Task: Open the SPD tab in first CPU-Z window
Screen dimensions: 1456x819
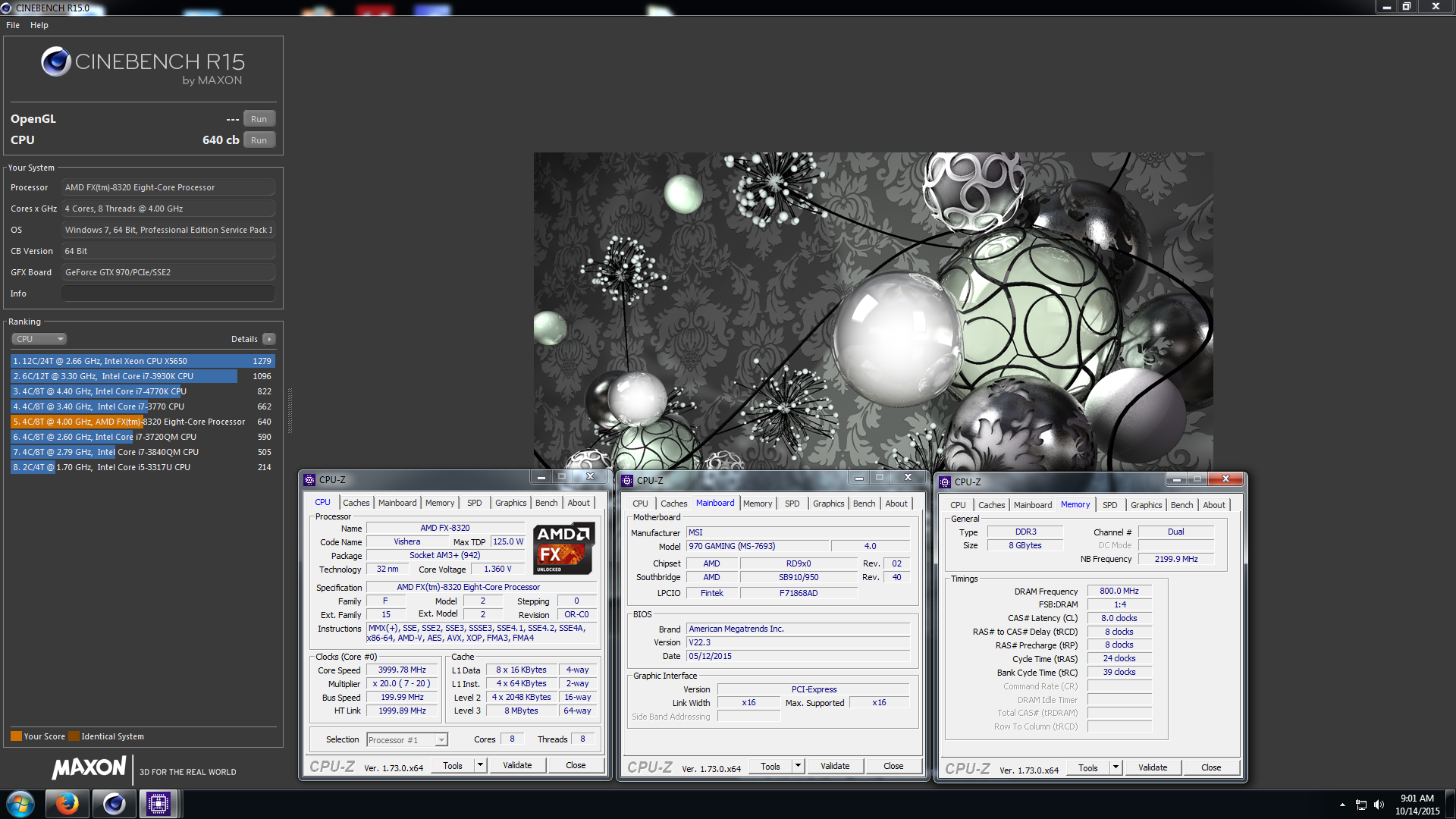Action: (x=474, y=503)
